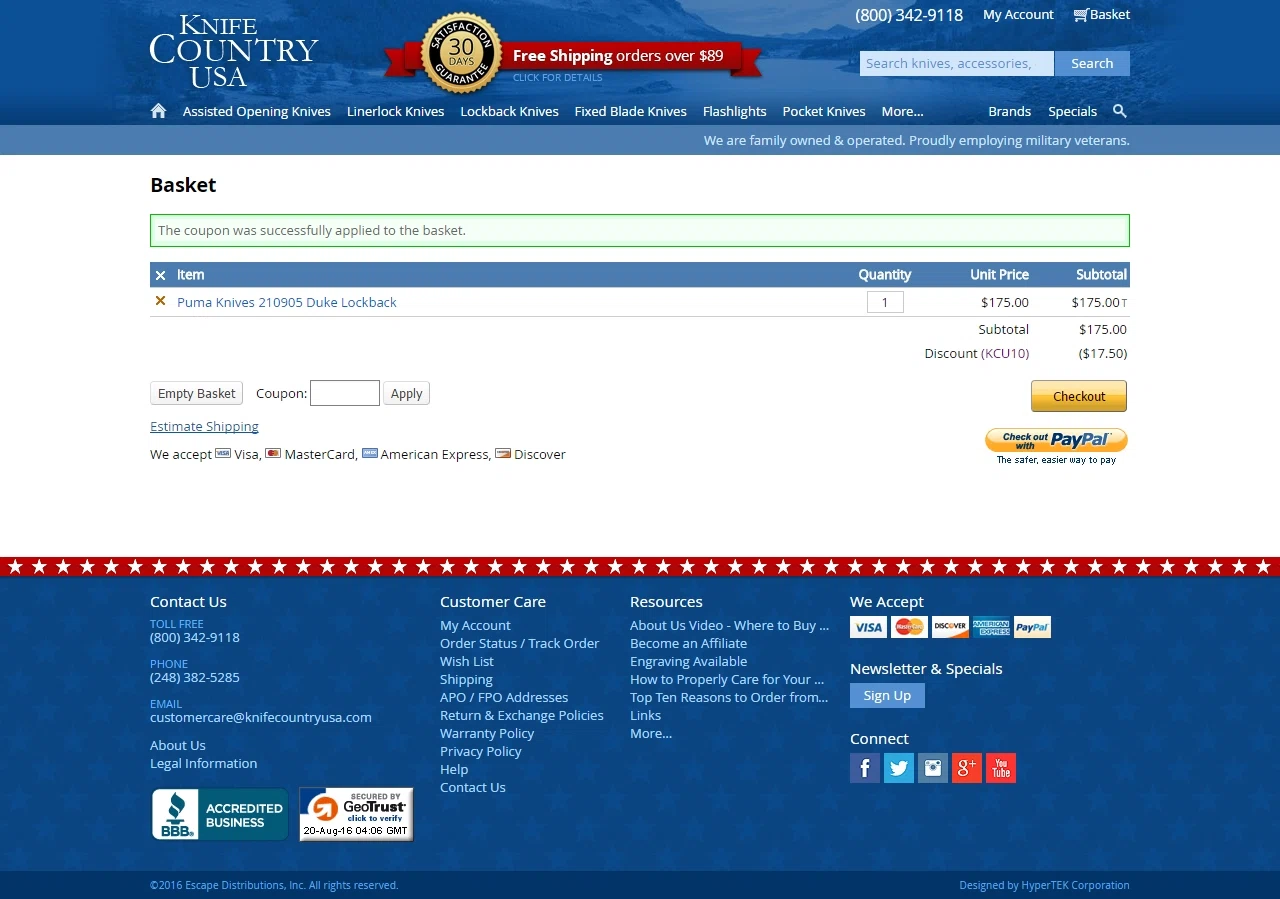This screenshot has height=899, width=1280.
Task: Click the MasterCard logo in footer
Action: [x=909, y=627]
